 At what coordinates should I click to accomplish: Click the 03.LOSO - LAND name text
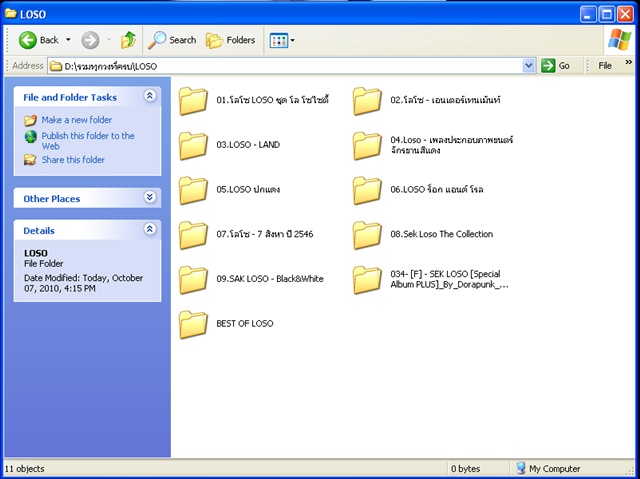click(248, 145)
